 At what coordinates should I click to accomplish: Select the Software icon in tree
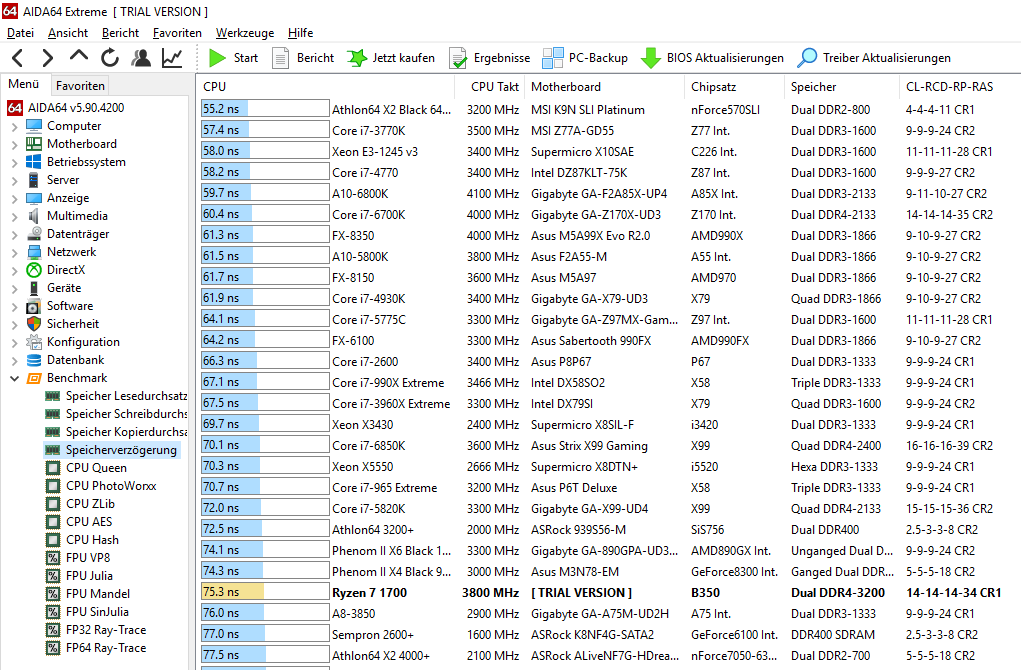click(34, 306)
